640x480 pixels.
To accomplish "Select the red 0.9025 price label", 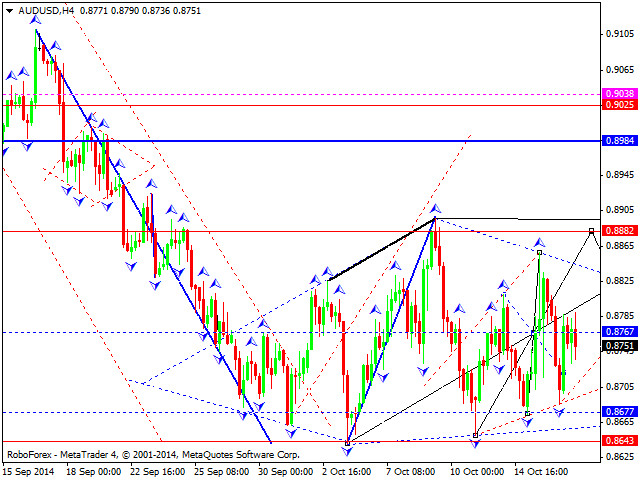I will (x=620, y=104).
